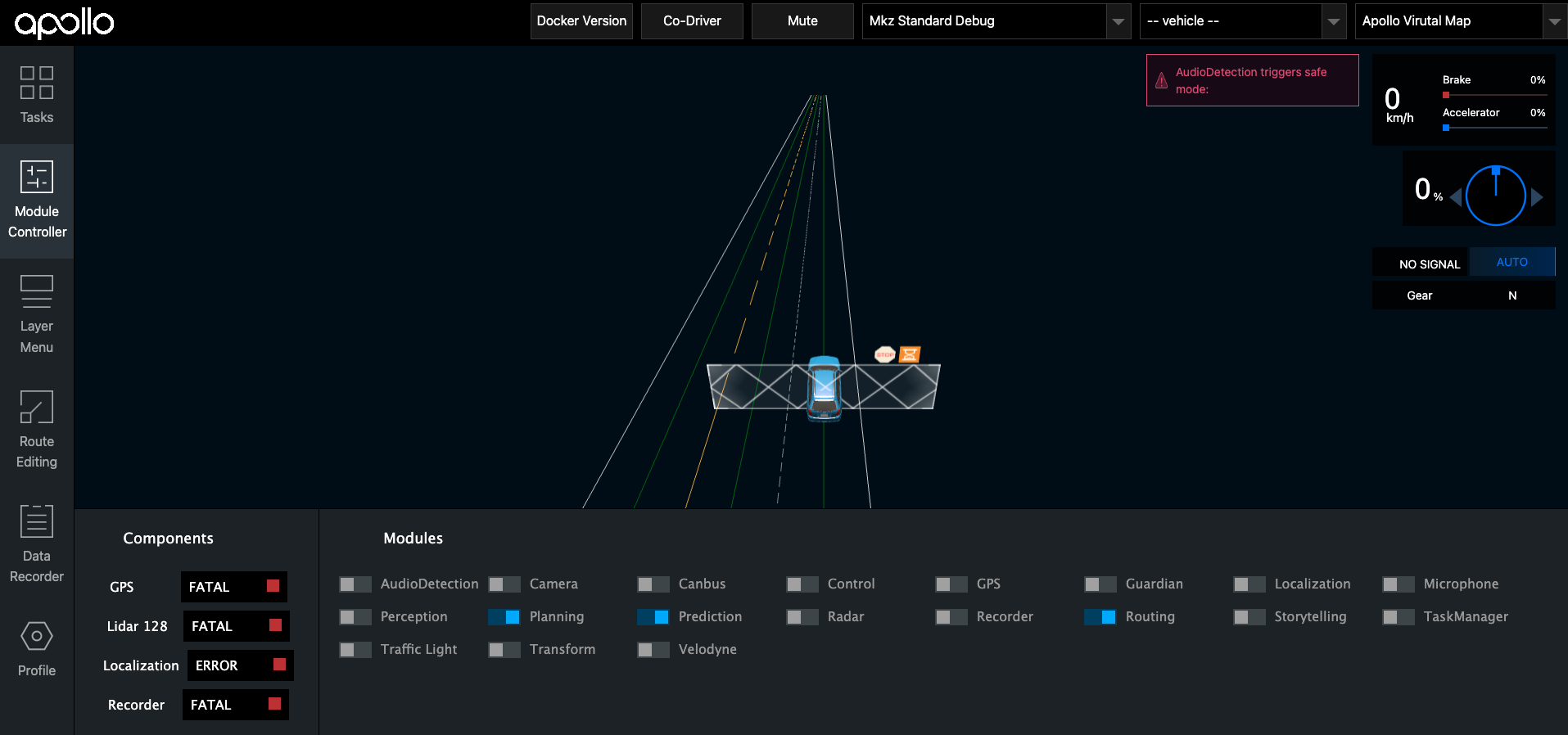This screenshot has height=735, width=1568.
Task: Enable the Perception module toggle
Action: pos(355,617)
